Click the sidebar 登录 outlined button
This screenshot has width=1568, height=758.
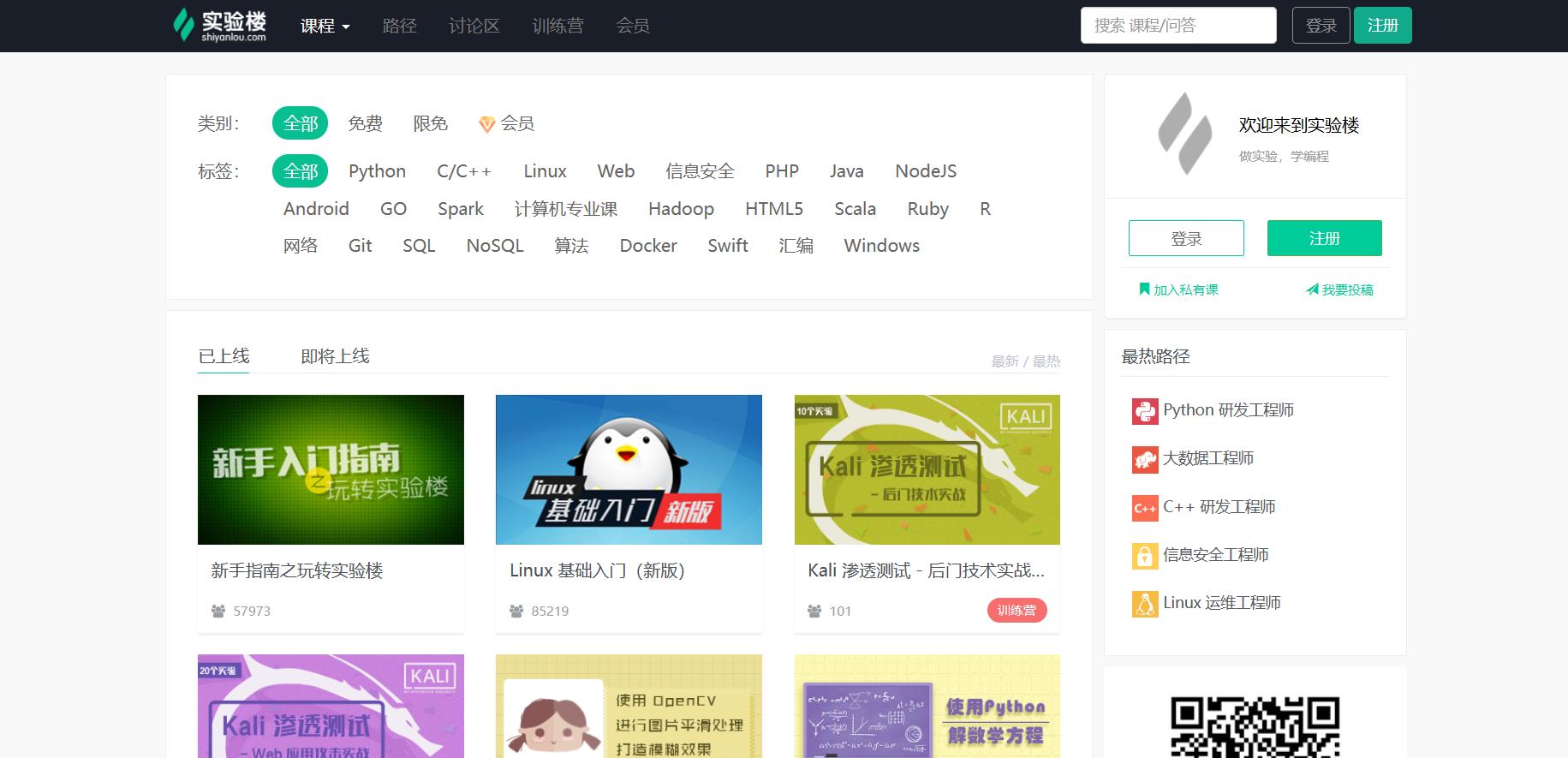point(1186,238)
